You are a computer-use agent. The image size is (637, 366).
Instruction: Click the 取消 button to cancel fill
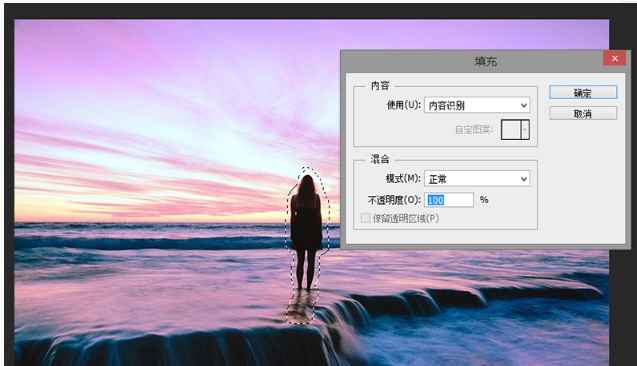pyautogui.click(x=583, y=113)
